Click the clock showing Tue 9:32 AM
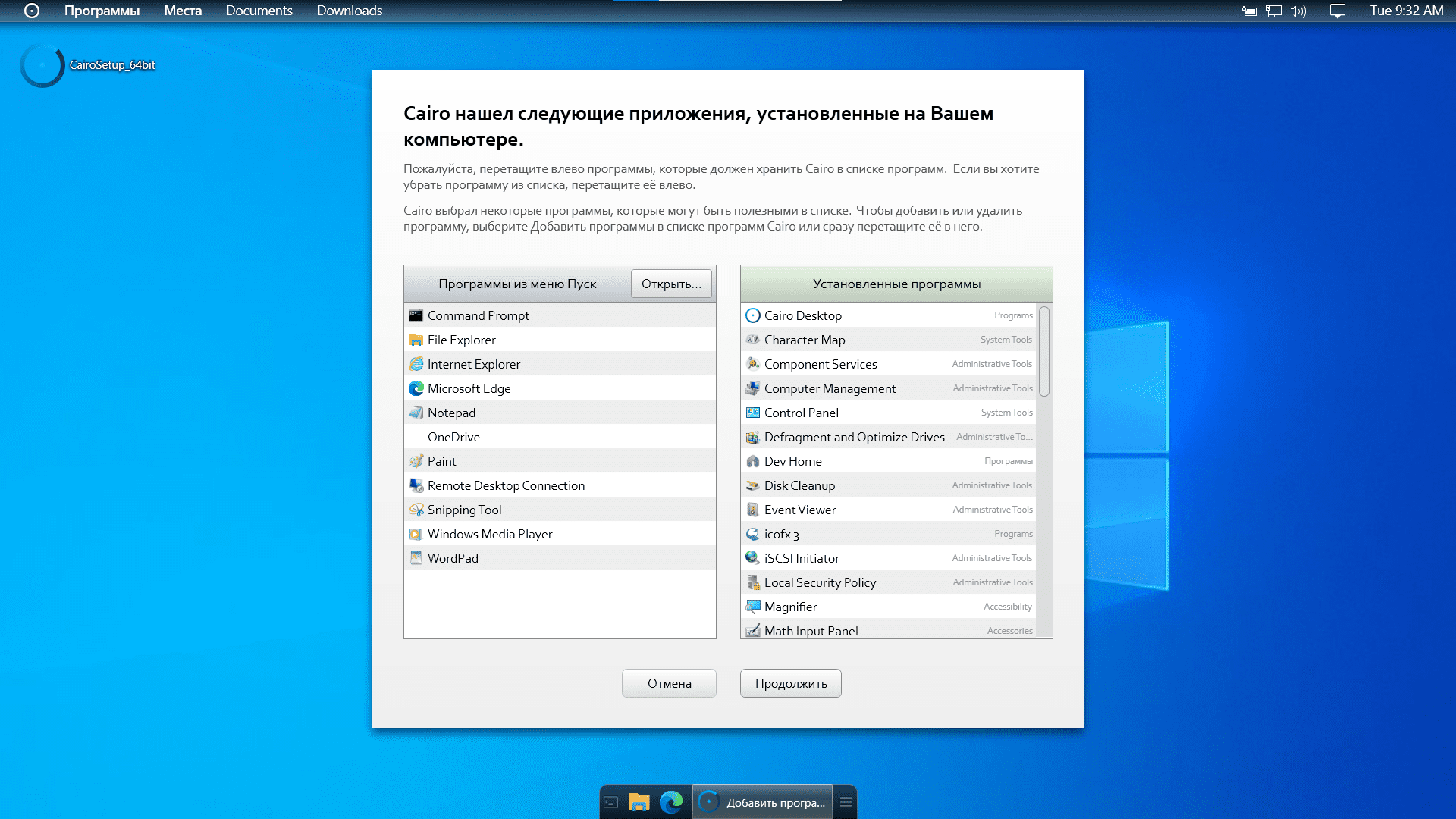Image resolution: width=1456 pixels, height=819 pixels. pyautogui.click(x=1406, y=11)
